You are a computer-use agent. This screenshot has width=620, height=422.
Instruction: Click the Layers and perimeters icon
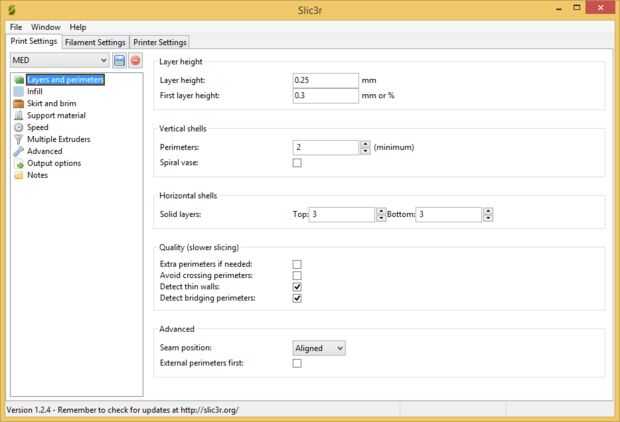(19, 80)
